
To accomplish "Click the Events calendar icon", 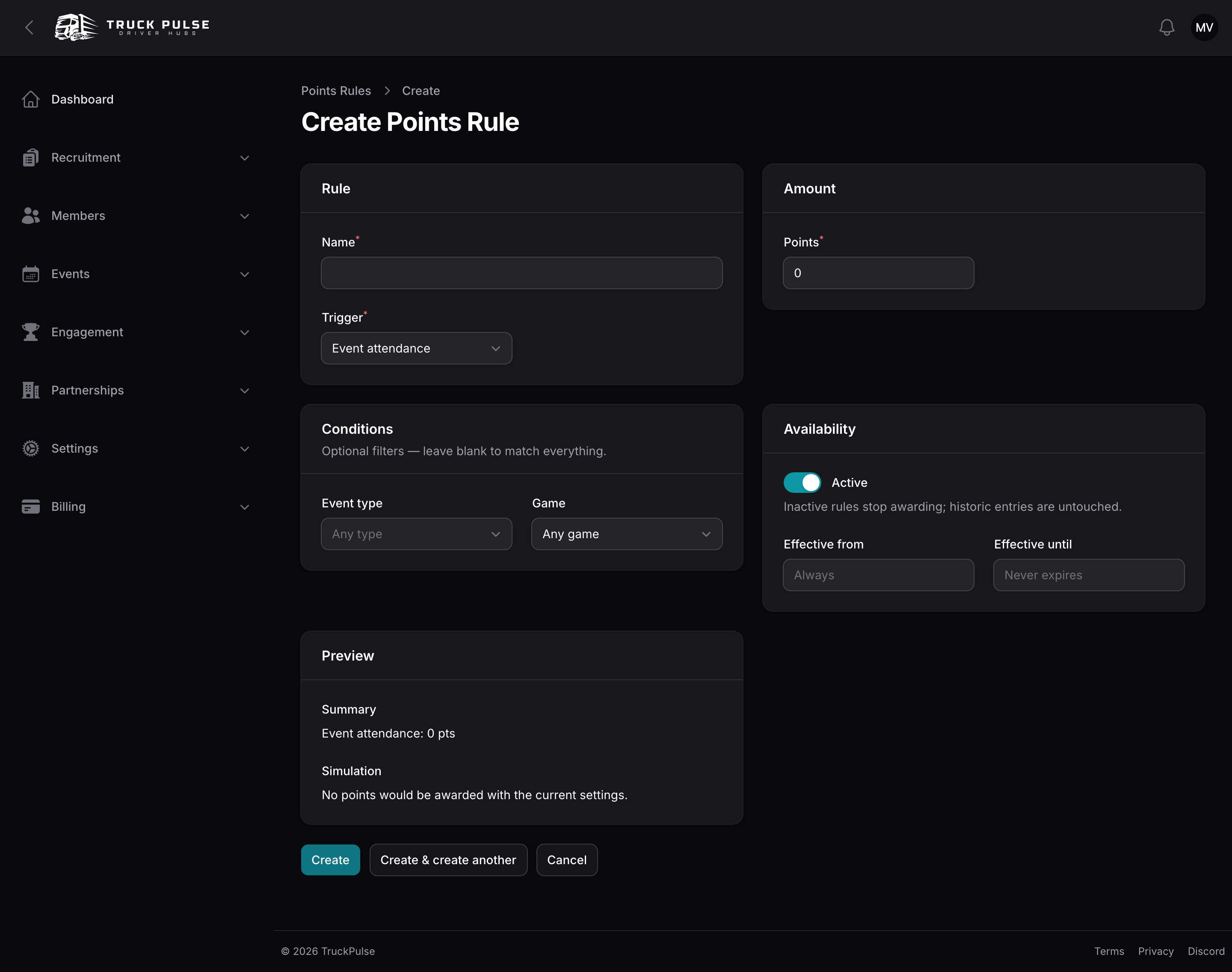I will (x=31, y=274).
